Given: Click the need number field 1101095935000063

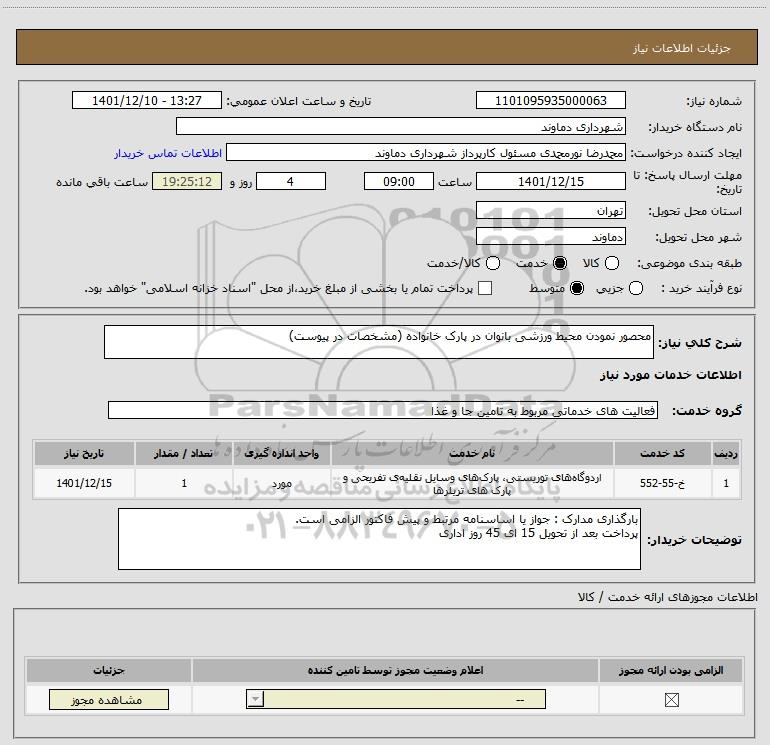Looking at the screenshot, I should [x=550, y=100].
